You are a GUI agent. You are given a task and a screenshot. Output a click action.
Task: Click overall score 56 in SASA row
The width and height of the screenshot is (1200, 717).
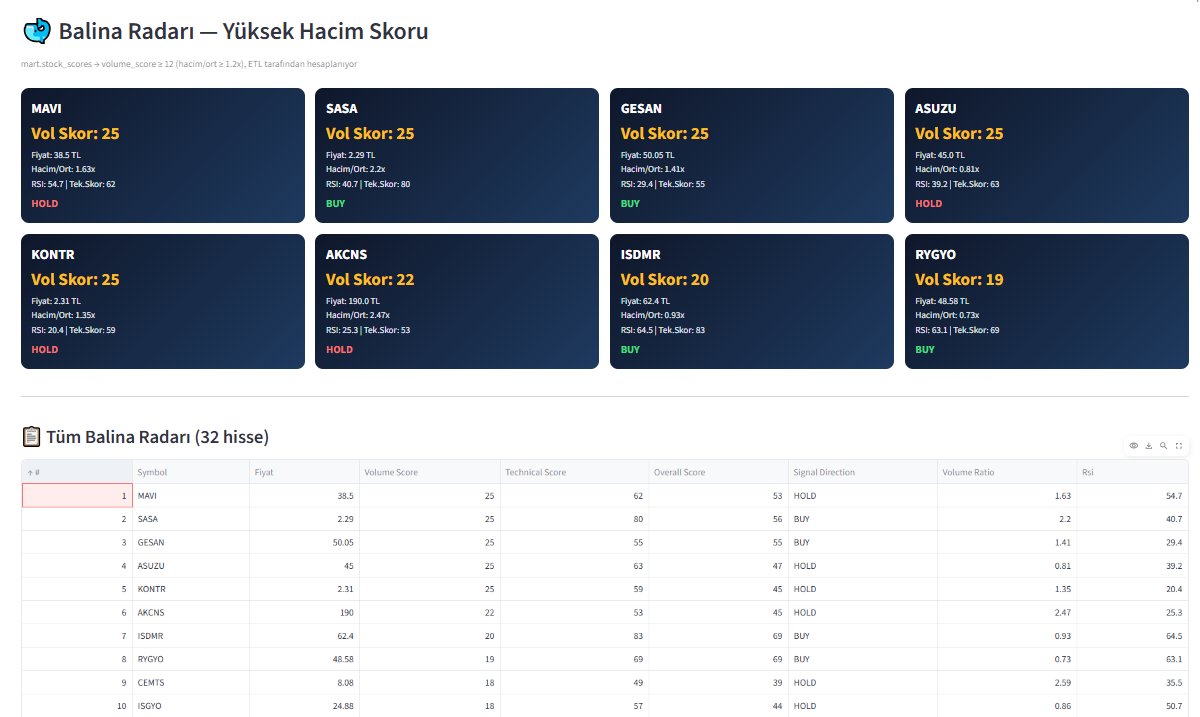coord(718,519)
